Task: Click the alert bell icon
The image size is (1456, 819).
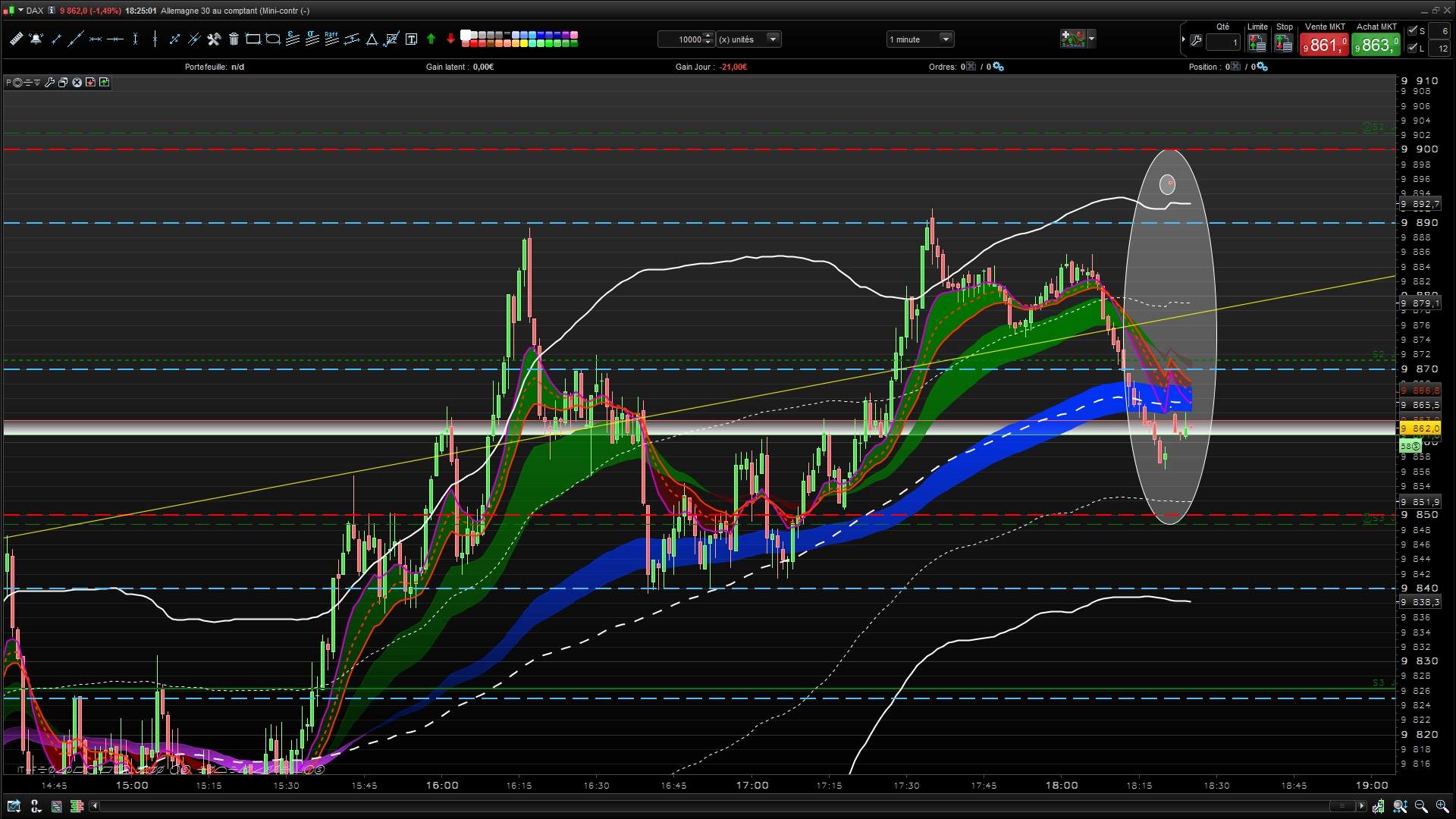Action: [x=36, y=39]
